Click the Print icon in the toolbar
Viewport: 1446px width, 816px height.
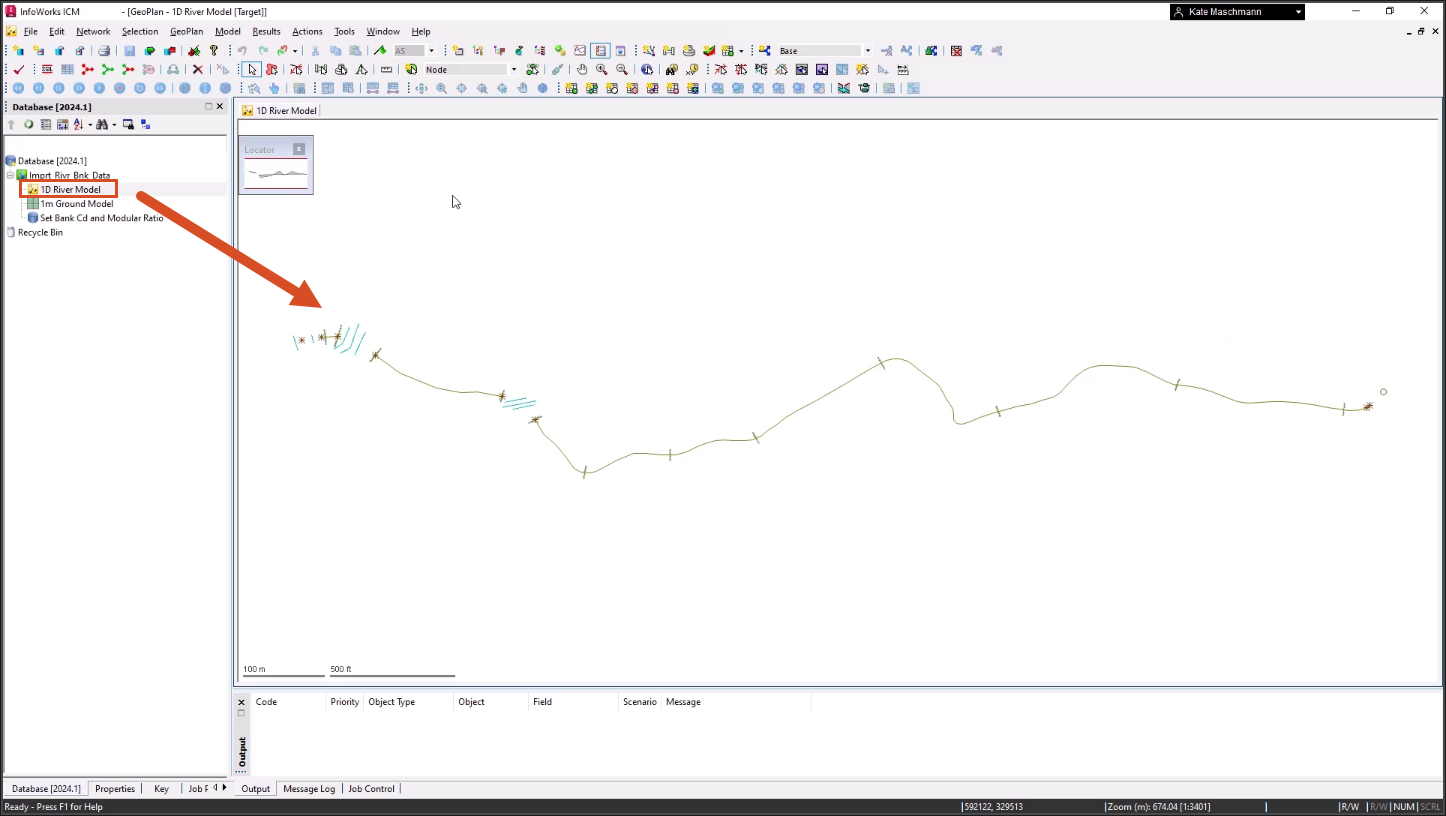(x=104, y=51)
